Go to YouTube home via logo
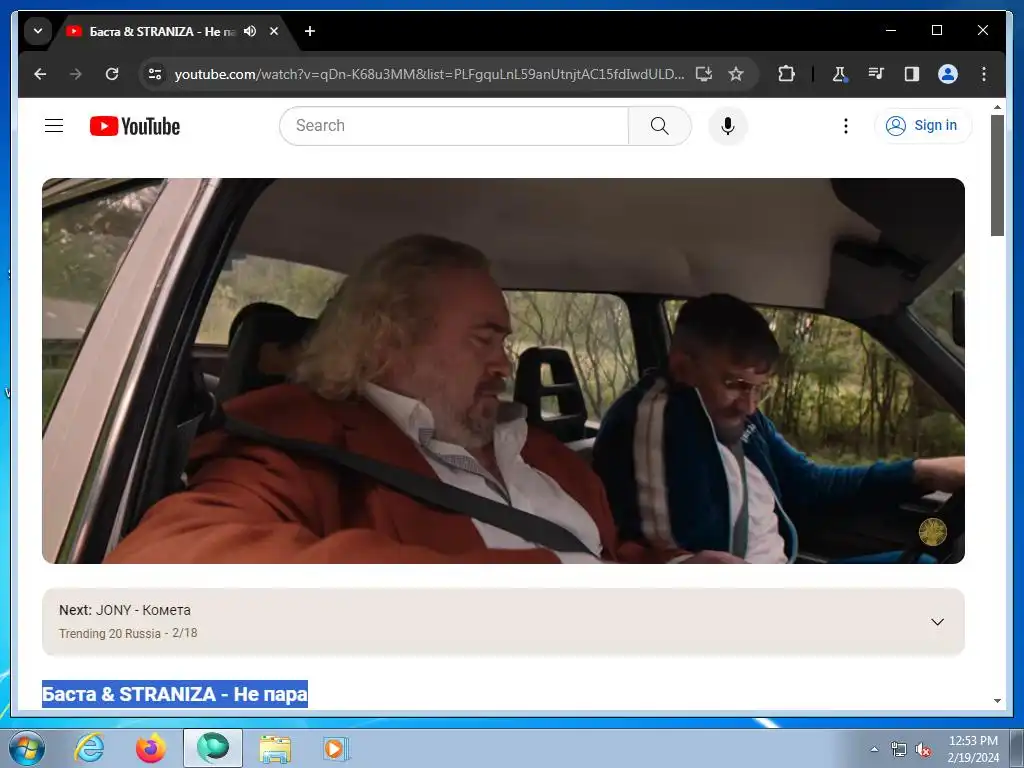Viewport: 1024px width, 768px height. tap(135, 126)
